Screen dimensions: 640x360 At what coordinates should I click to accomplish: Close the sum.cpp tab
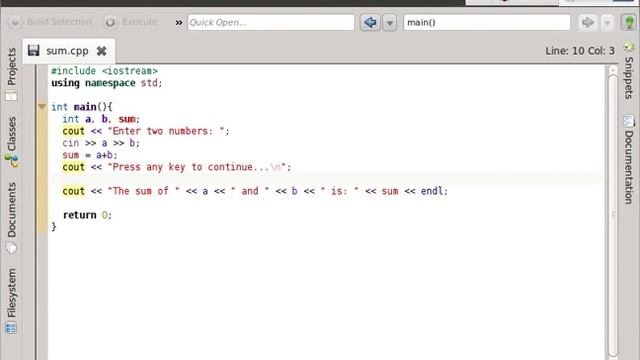click(x=101, y=51)
